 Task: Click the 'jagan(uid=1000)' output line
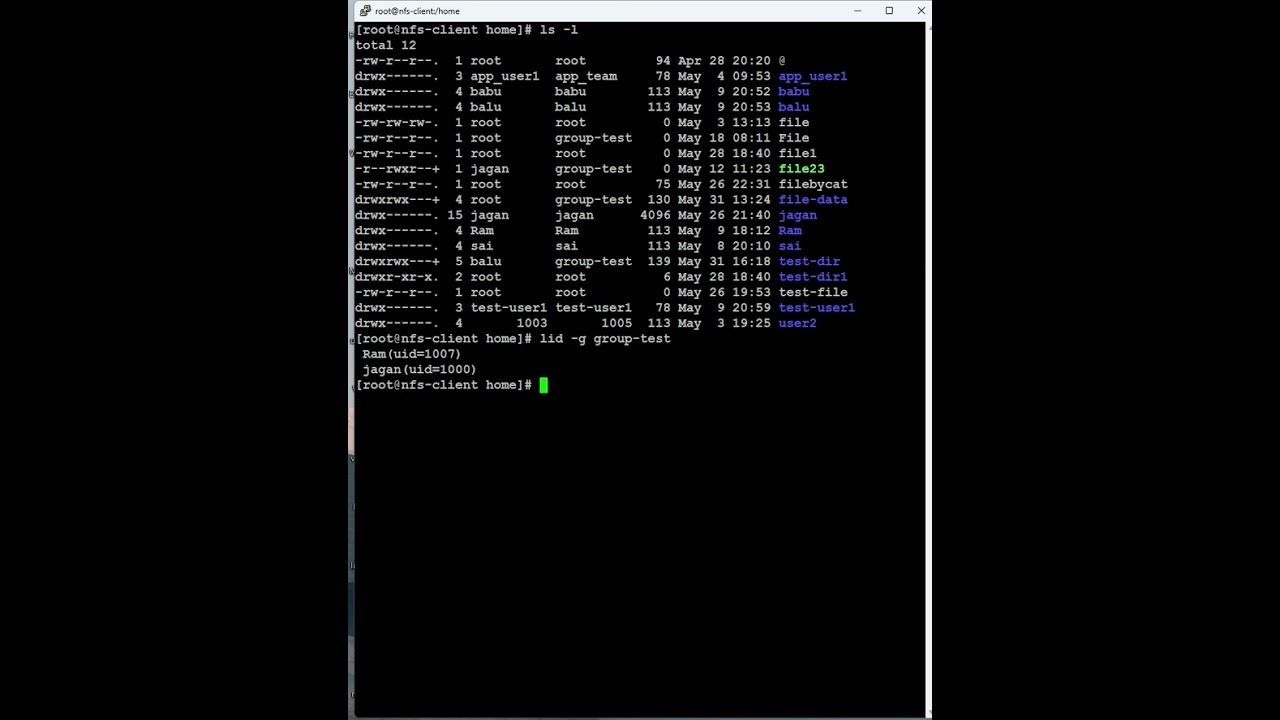(x=419, y=369)
